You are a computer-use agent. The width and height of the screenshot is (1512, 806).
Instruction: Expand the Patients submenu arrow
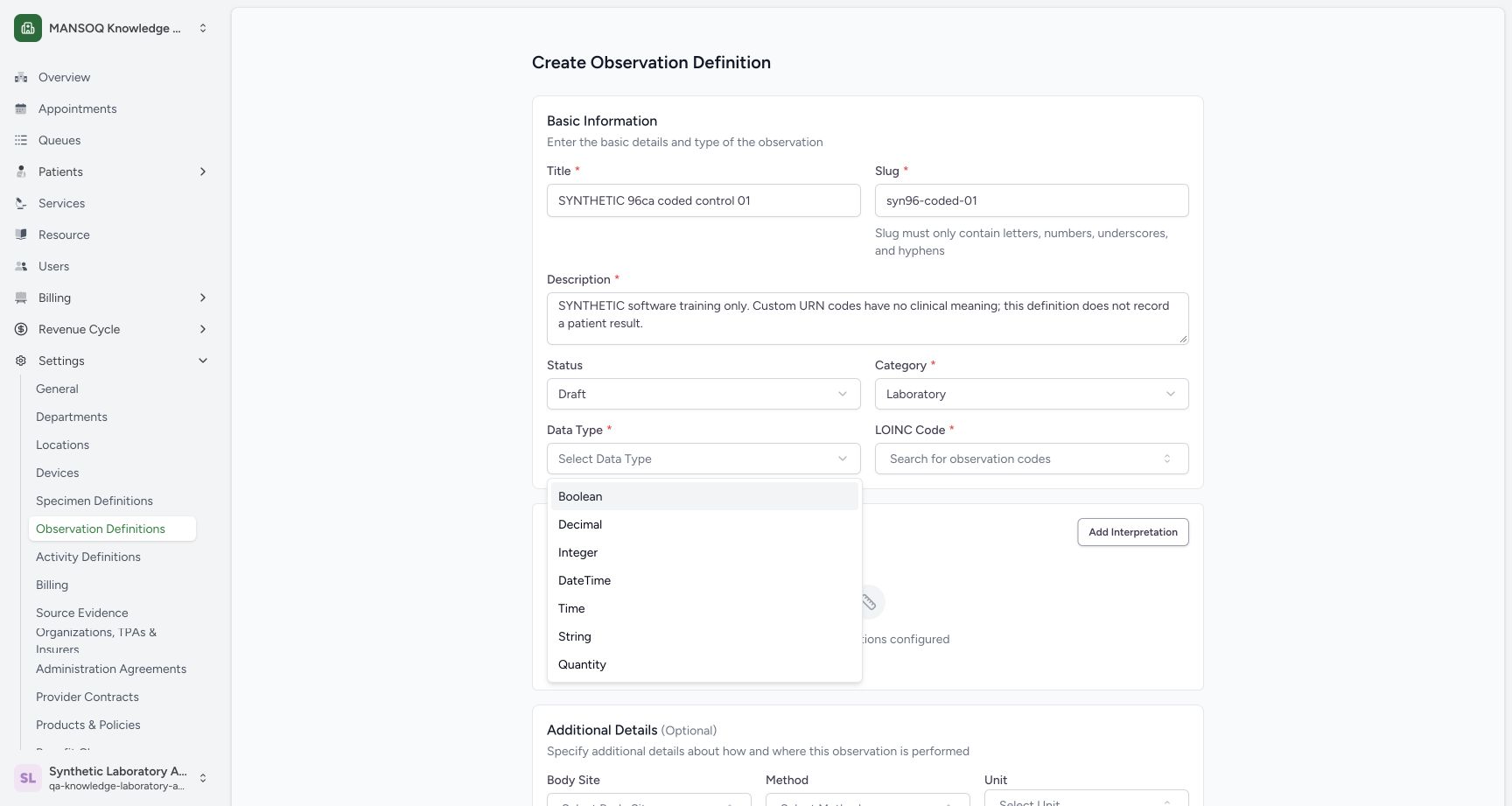point(203,172)
